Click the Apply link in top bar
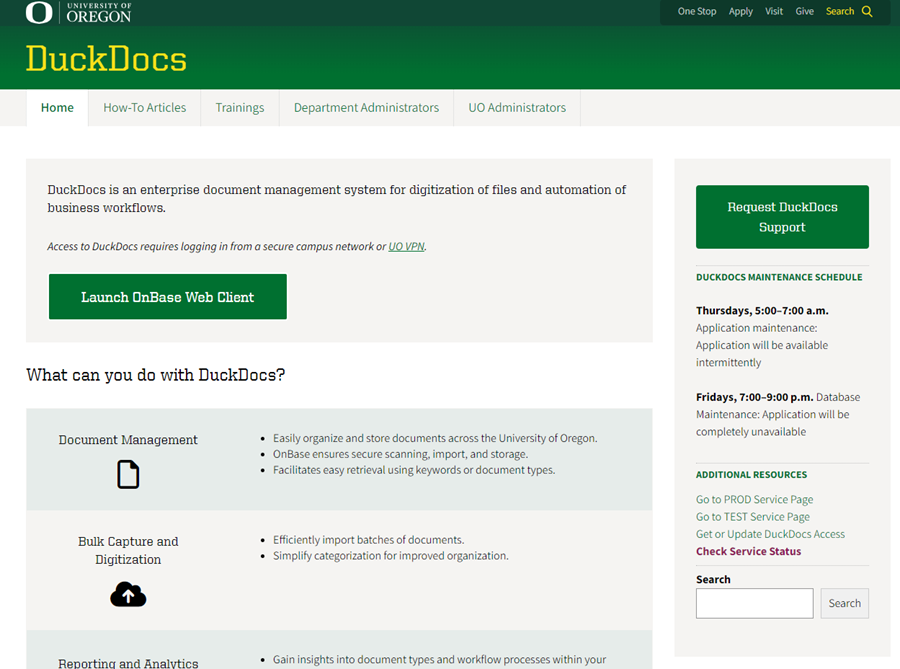The height and width of the screenshot is (669, 900). coord(740,11)
